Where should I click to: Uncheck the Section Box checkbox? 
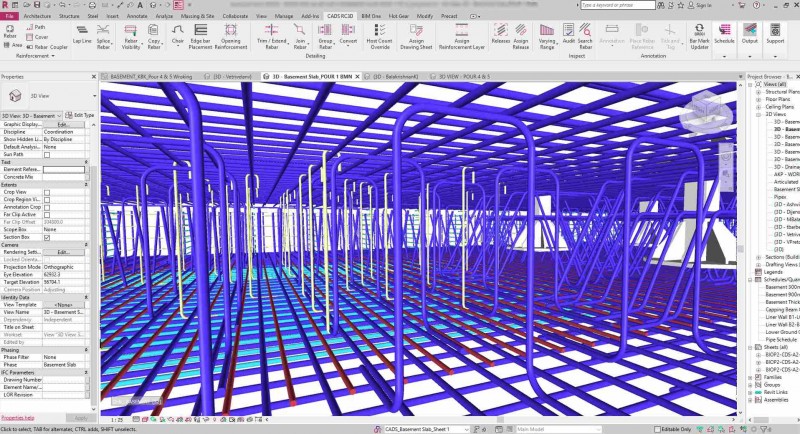[47, 237]
